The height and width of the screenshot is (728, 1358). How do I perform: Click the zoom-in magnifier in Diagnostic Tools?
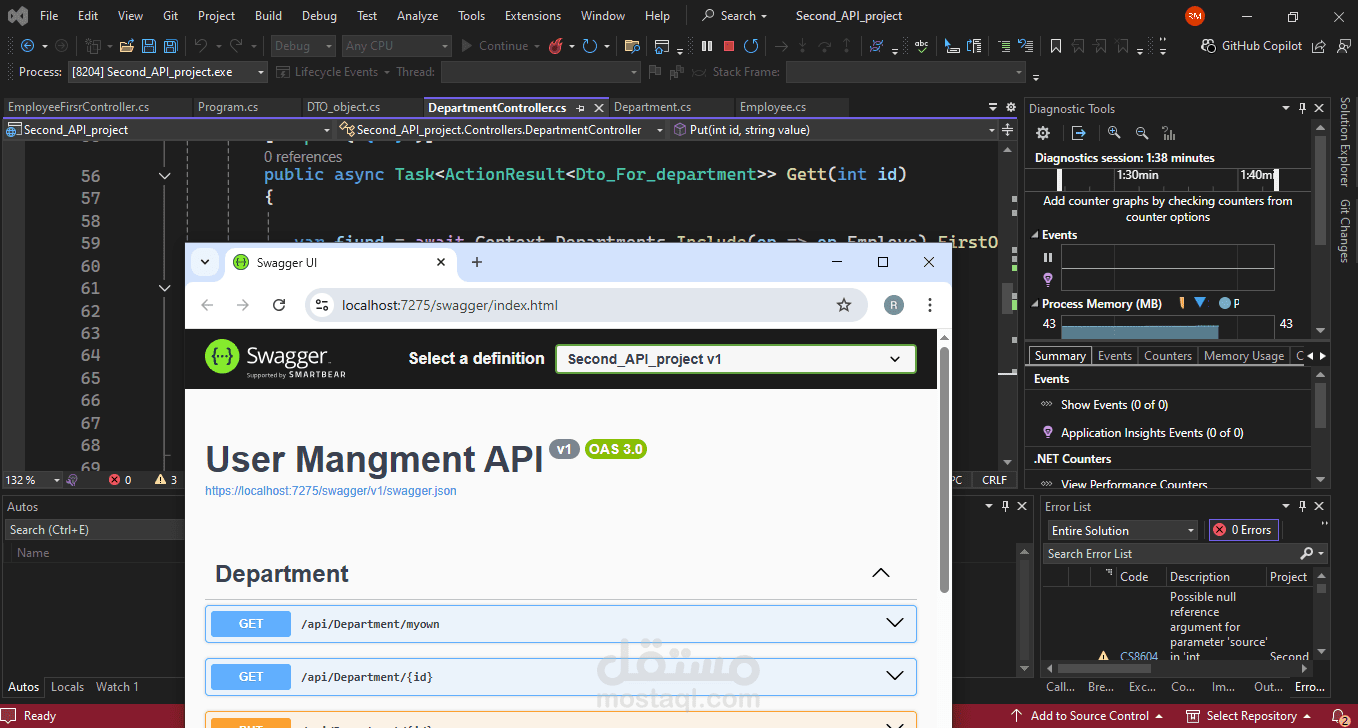point(1113,132)
